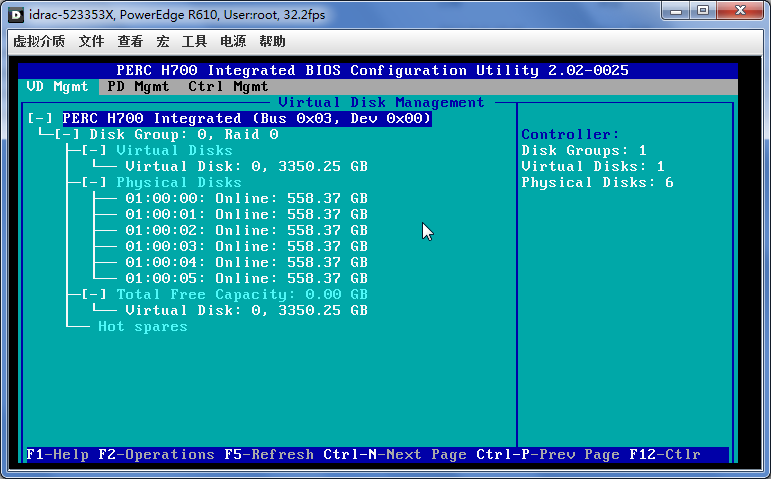This screenshot has width=771, height=479.
Task: Click the Disk Groups: 1 text
Action: point(584,150)
